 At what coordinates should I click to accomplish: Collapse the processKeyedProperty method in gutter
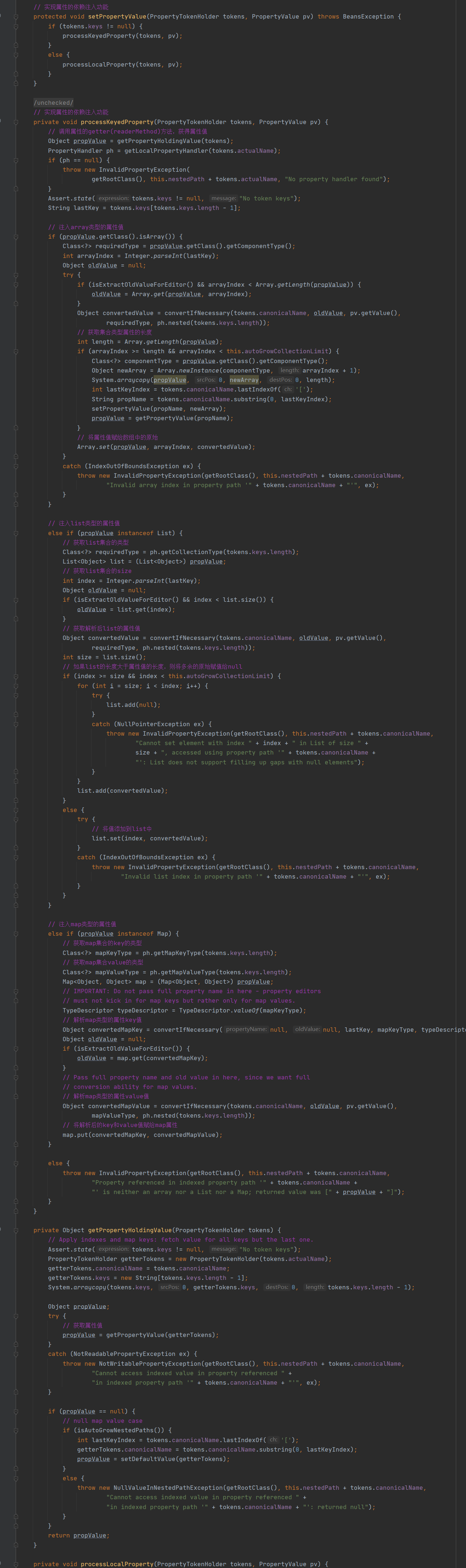[x=16, y=122]
